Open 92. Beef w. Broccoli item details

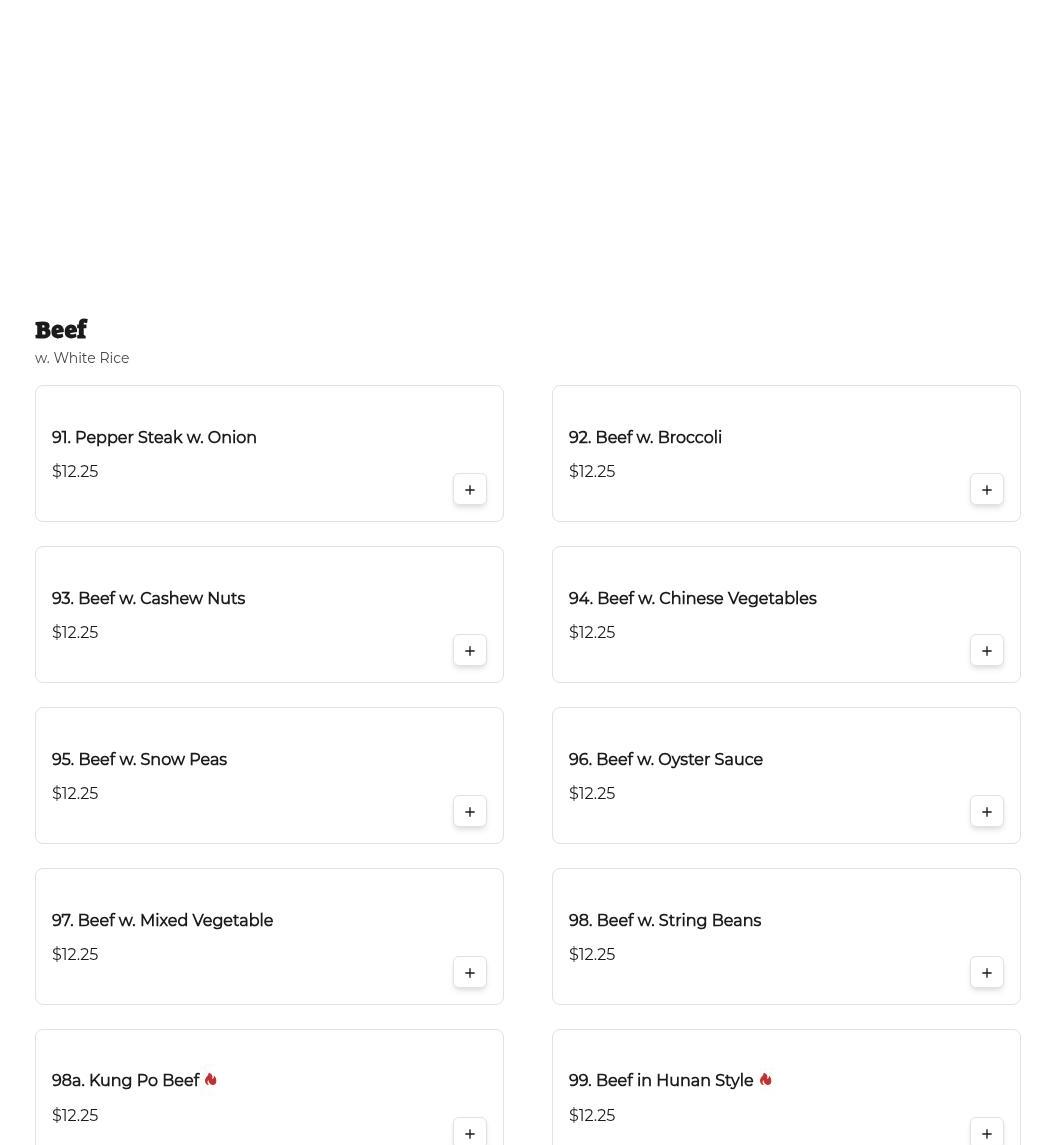[645, 438]
